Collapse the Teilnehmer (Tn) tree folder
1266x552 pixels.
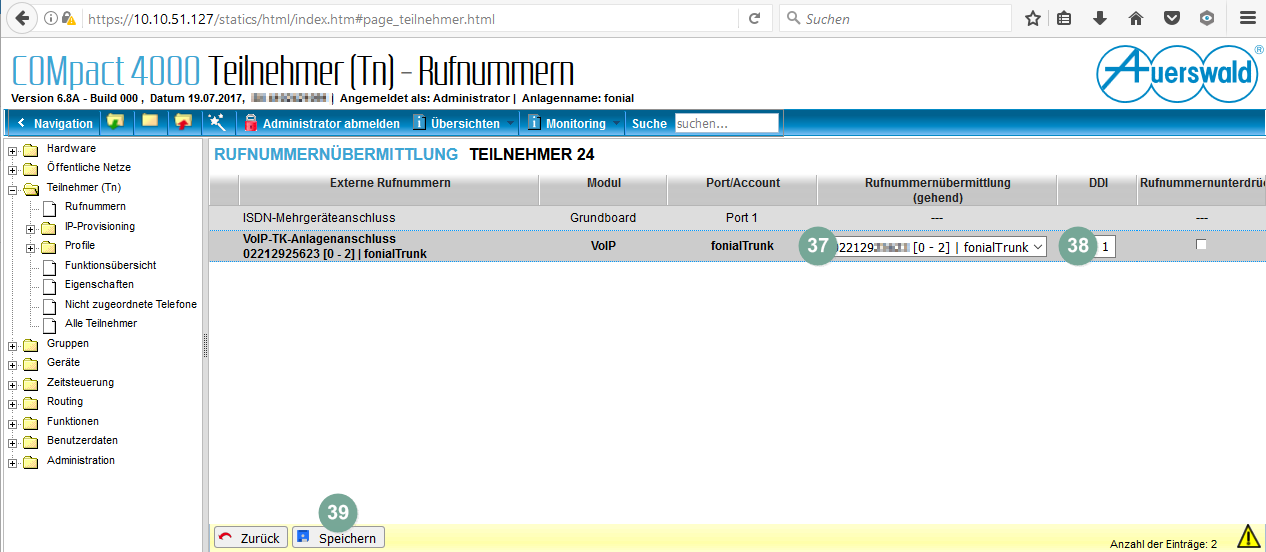click(13, 190)
